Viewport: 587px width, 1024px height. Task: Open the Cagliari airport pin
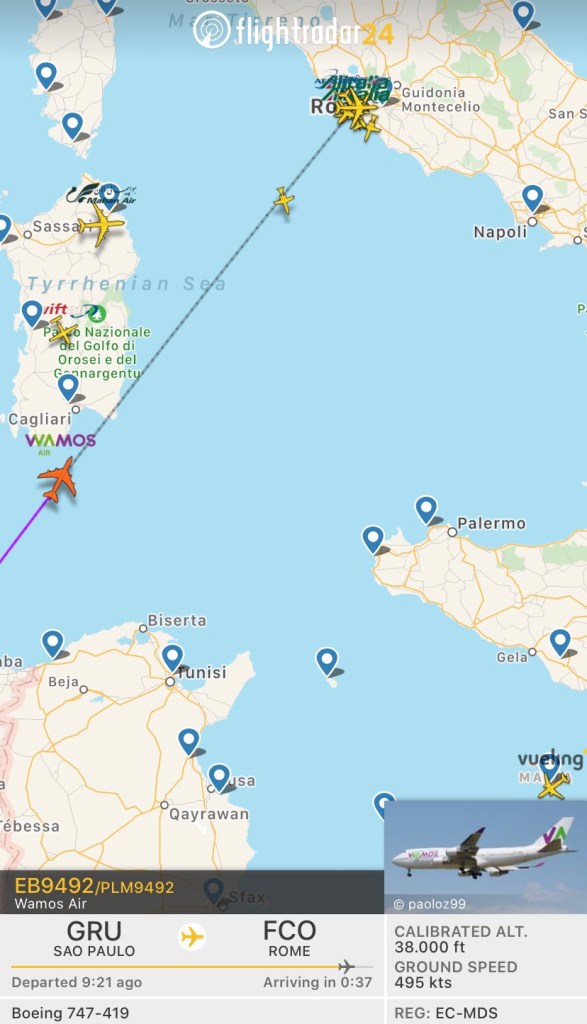click(69, 388)
